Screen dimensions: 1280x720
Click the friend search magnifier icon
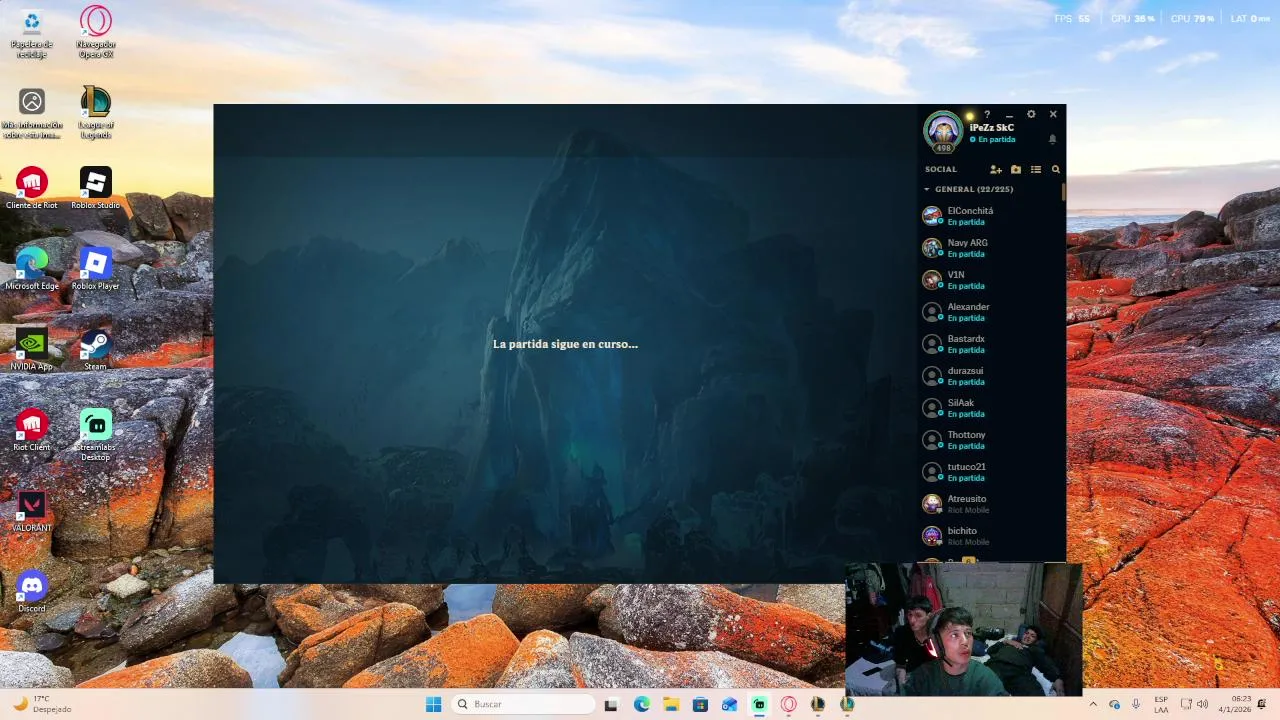pos(1056,170)
